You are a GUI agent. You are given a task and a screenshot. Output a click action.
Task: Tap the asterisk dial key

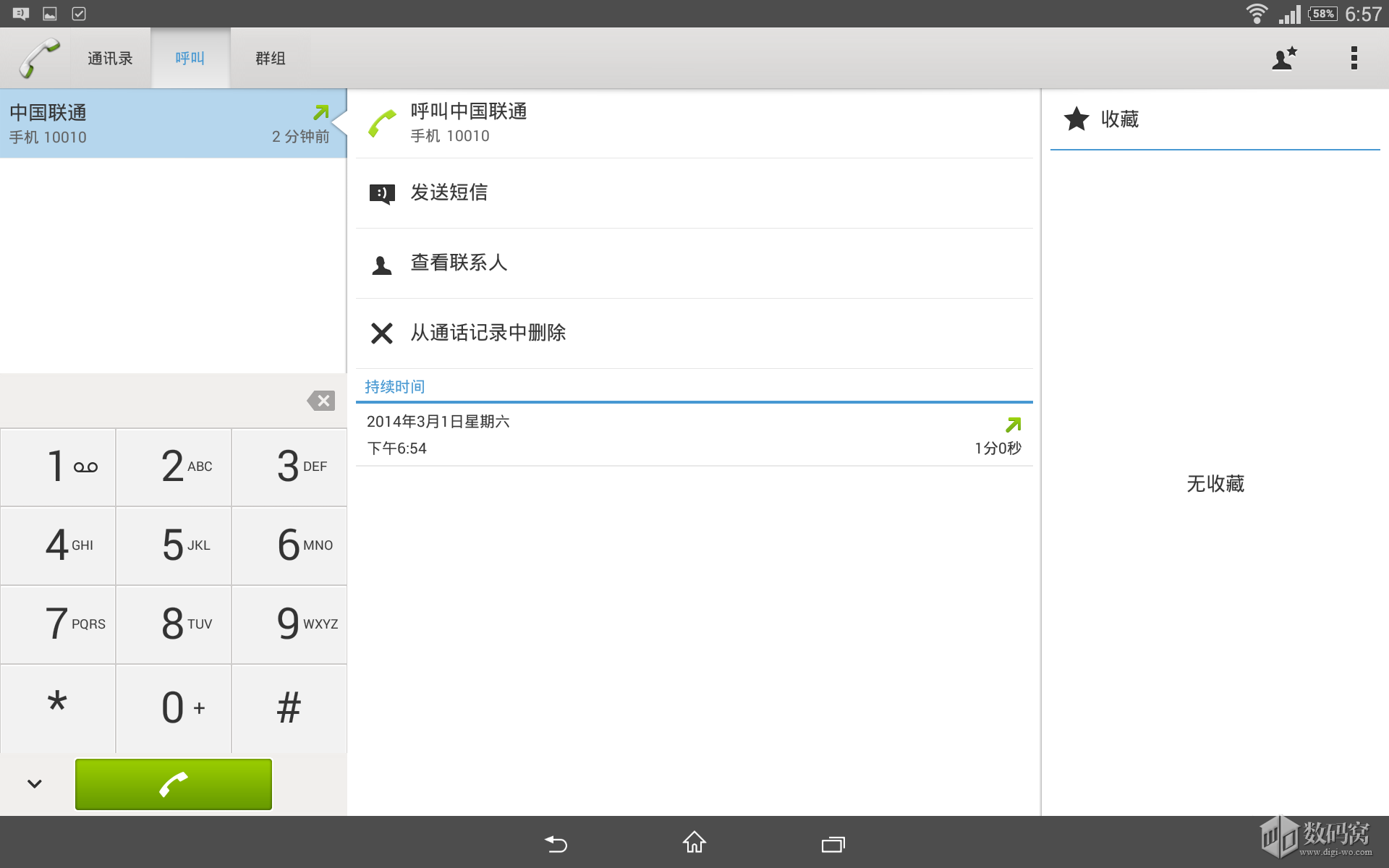point(58,708)
